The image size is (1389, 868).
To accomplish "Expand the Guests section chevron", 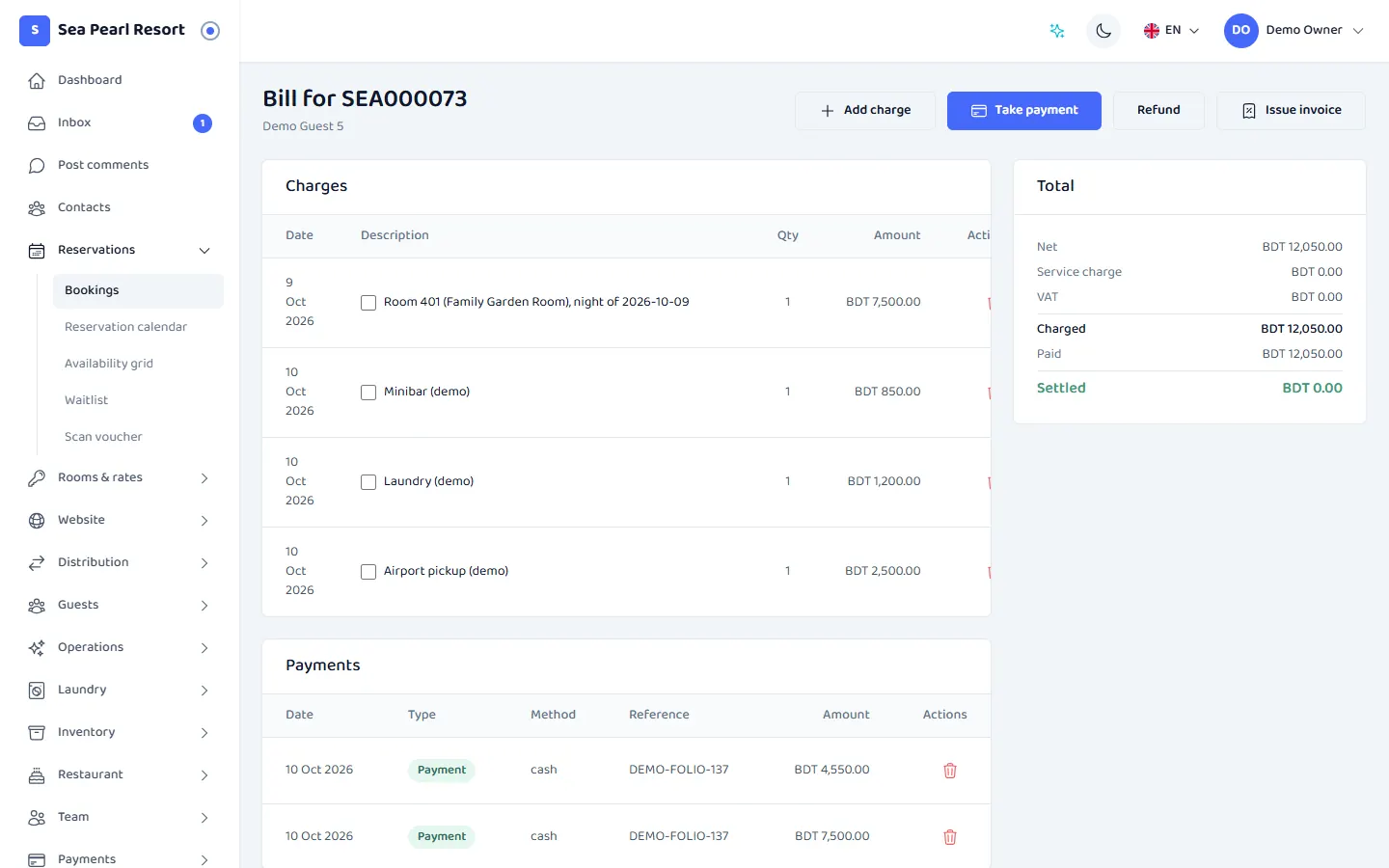I will [x=204, y=606].
